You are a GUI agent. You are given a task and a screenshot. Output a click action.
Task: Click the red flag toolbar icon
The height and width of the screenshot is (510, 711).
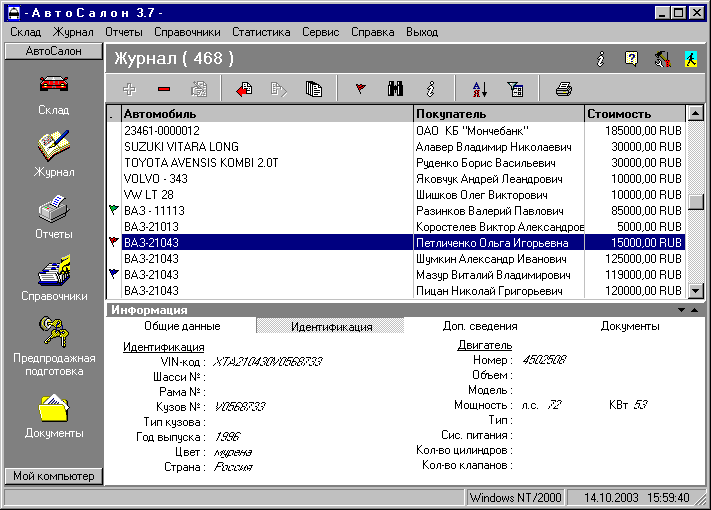tap(361, 89)
